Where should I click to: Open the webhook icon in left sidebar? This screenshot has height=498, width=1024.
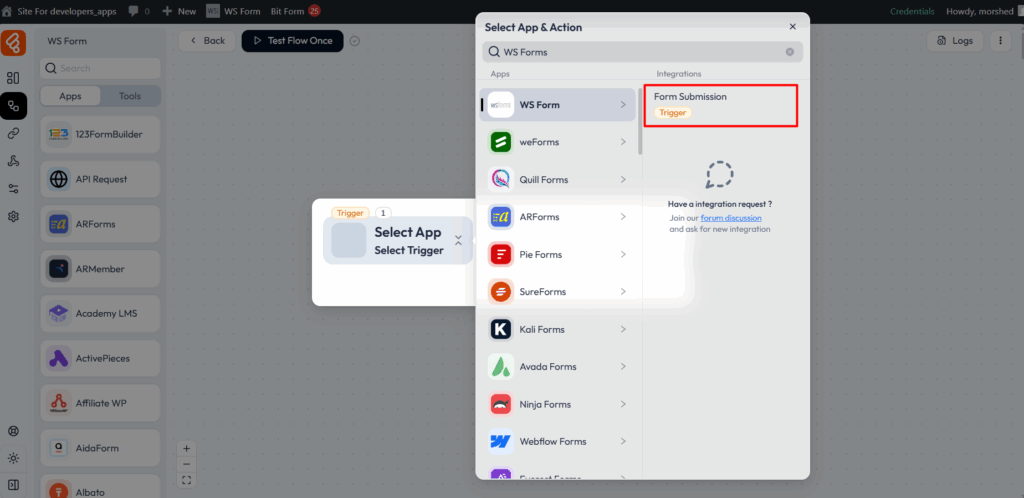coord(13,161)
